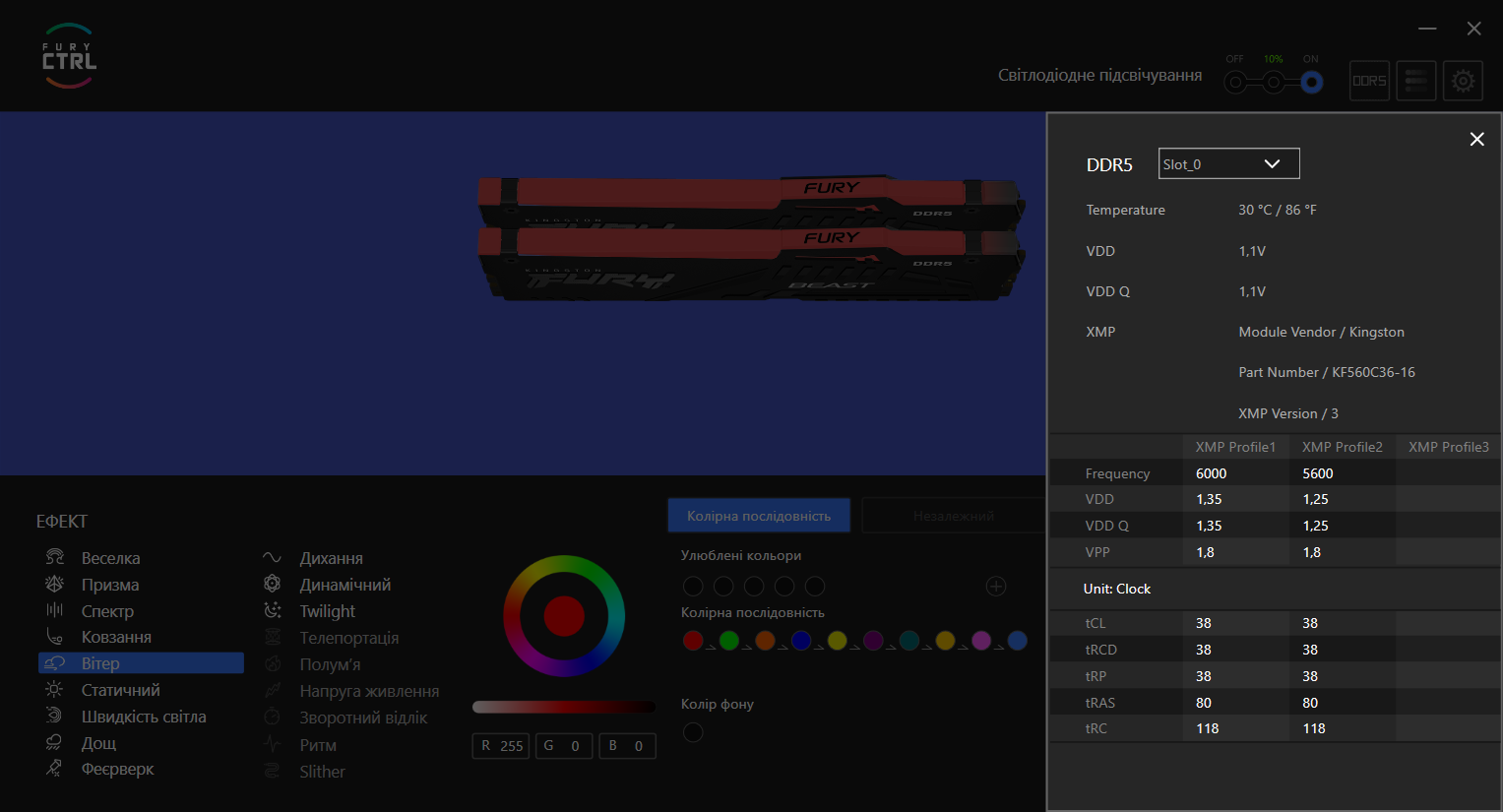1503x812 pixels.
Task: Select the teal color sequence swatch
Action: 909,641
